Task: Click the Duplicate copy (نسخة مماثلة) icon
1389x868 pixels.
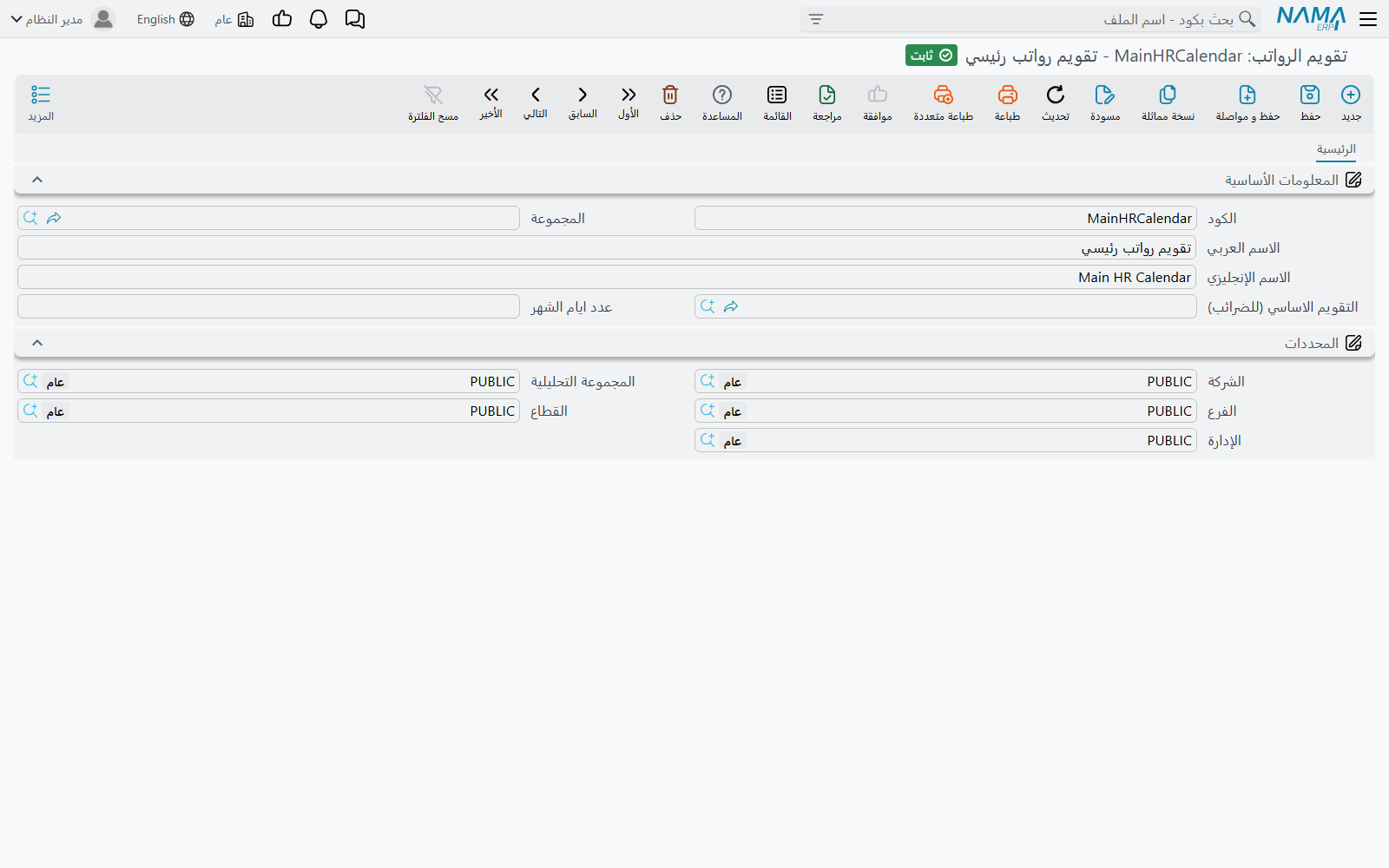Action: pyautogui.click(x=1168, y=95)
